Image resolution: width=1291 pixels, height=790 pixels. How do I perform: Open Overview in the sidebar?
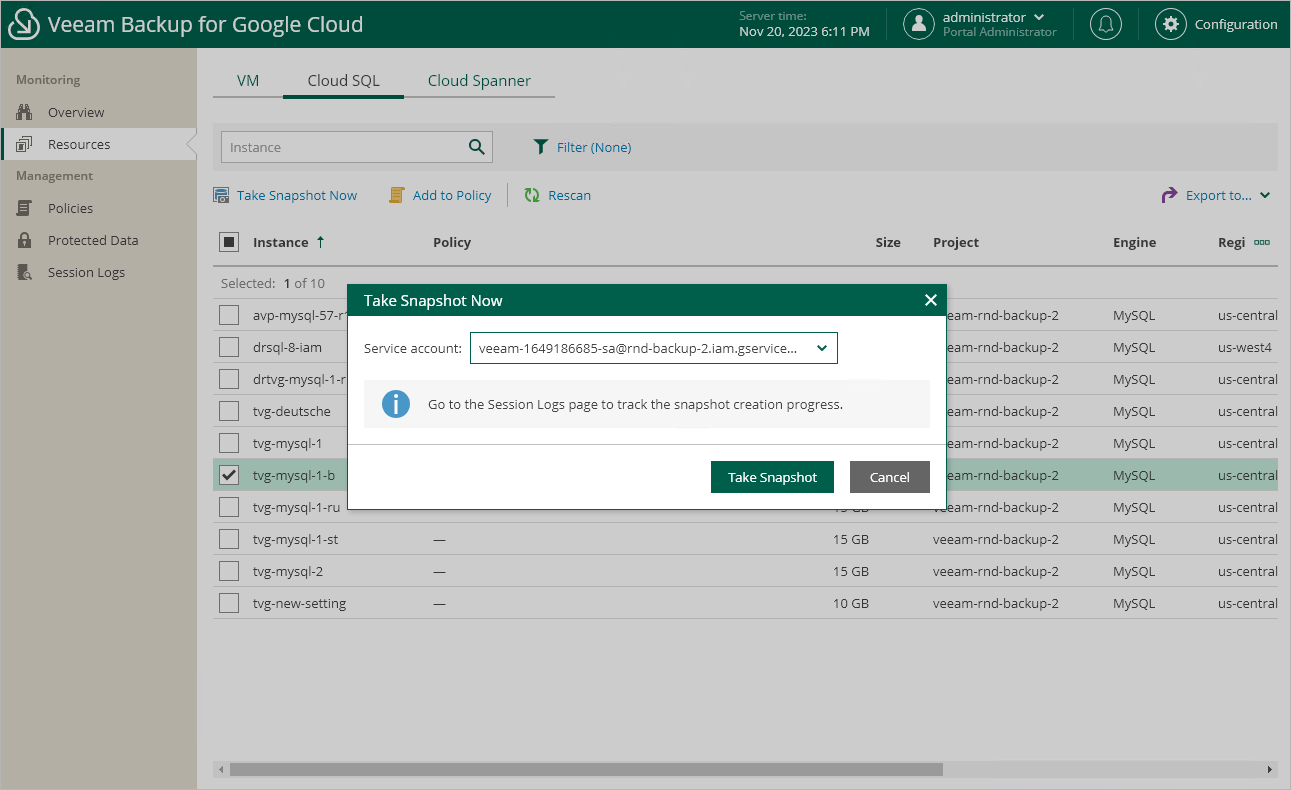(76, 112)
